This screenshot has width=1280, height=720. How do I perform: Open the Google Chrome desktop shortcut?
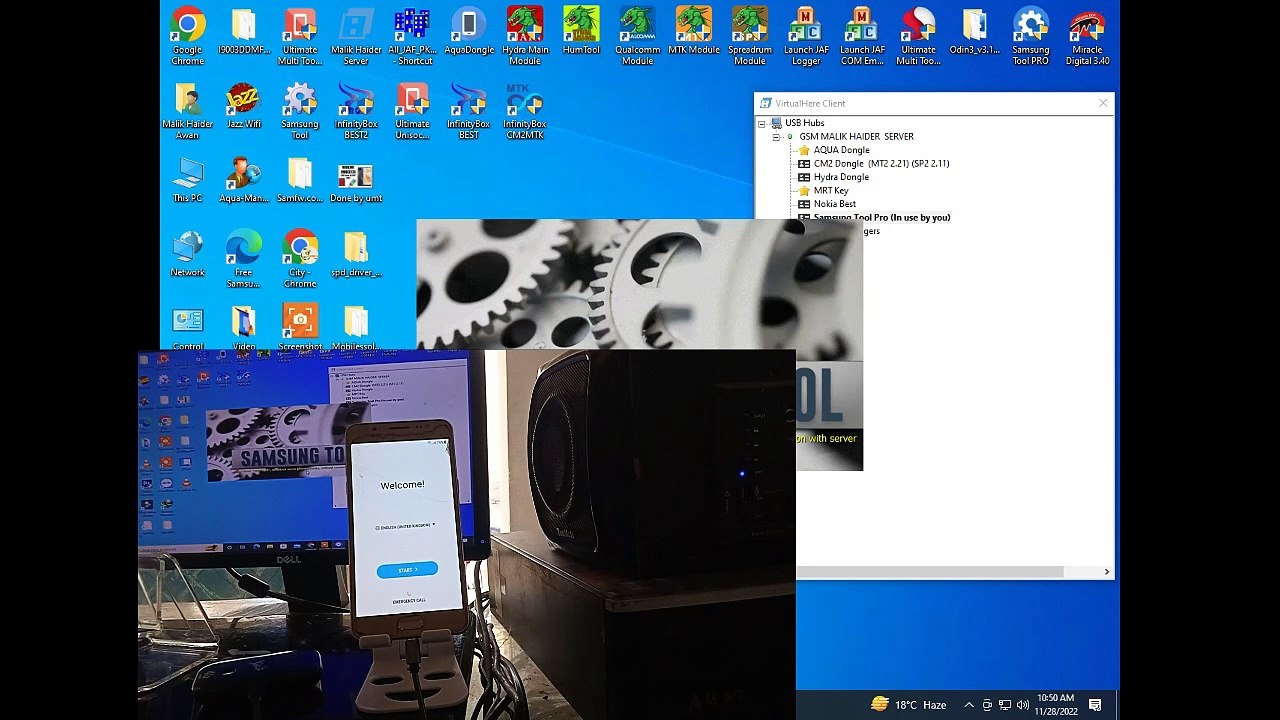tap(187, 36)
